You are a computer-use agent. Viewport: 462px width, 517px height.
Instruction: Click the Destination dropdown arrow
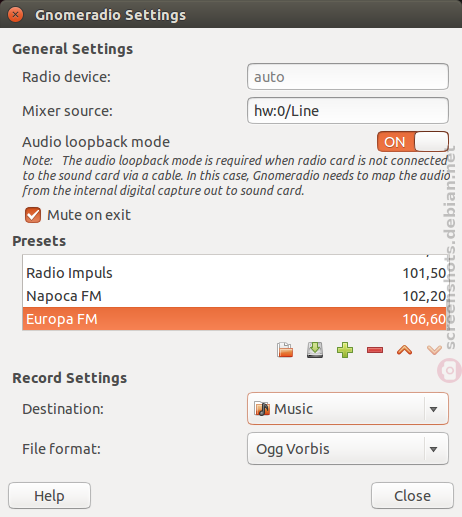(433, 409)
